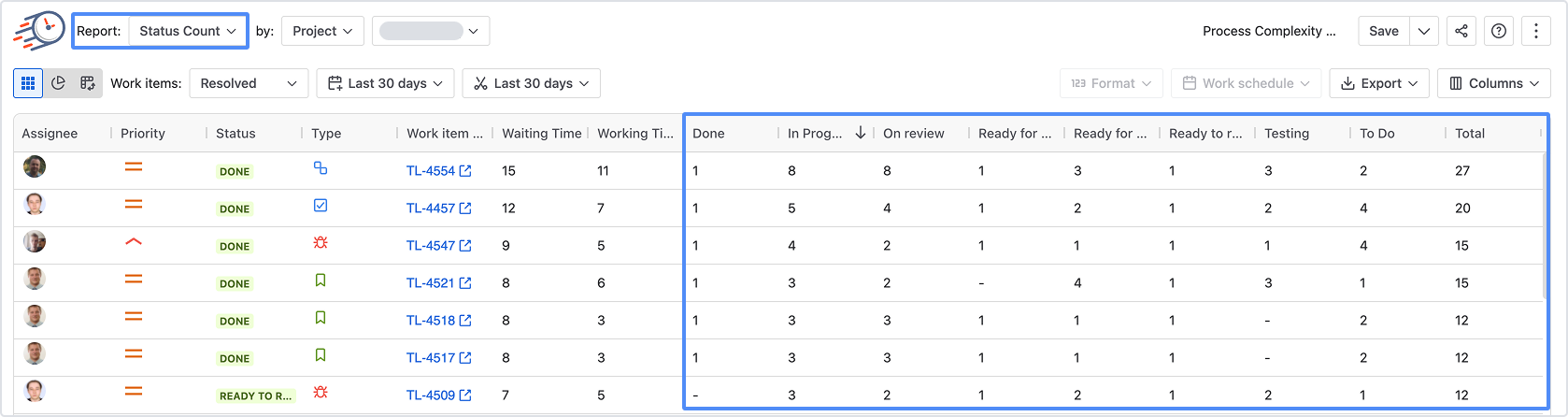Open work item link TL-4554

[x=438, y=170]
